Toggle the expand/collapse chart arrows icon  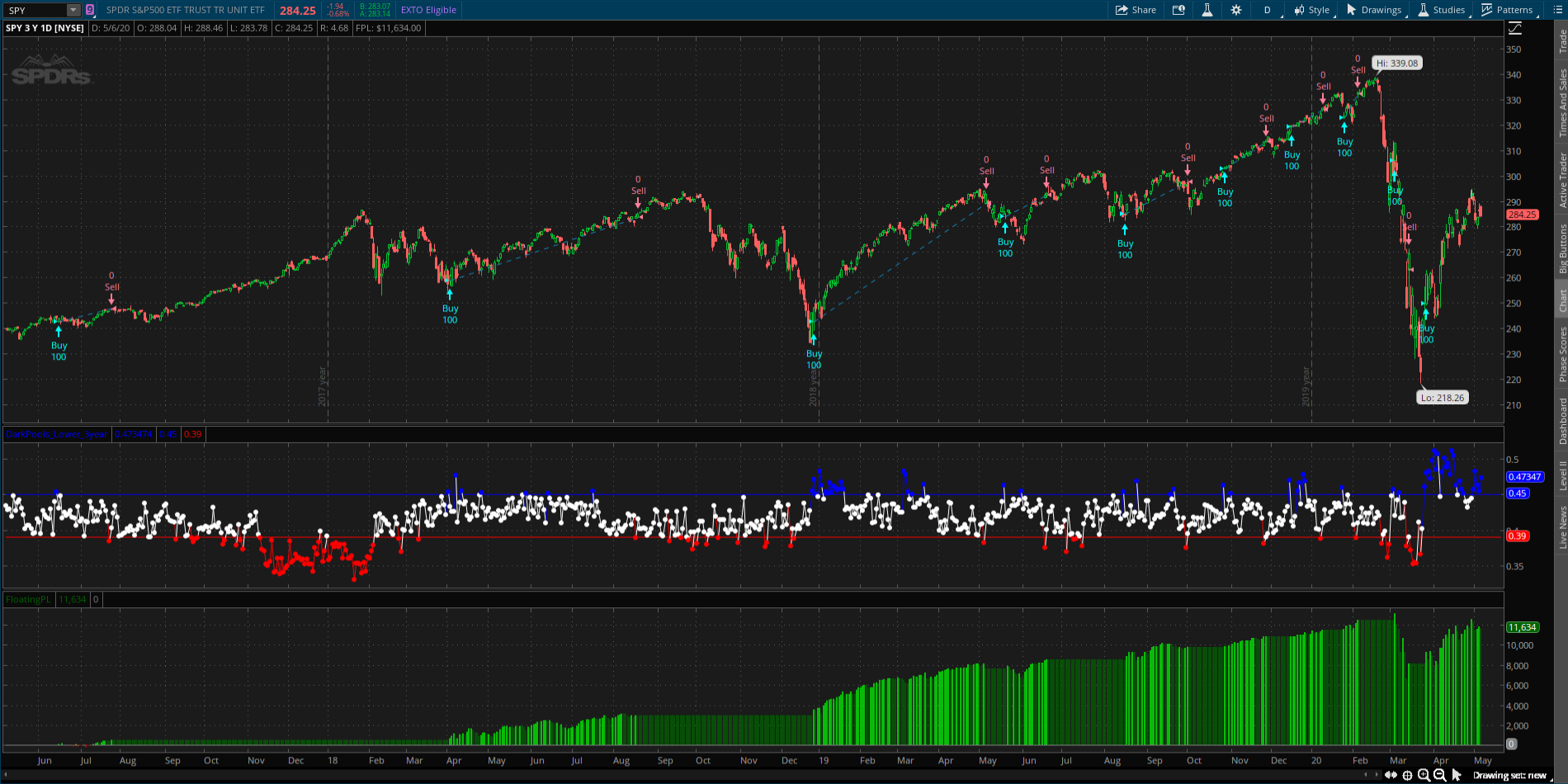point(1391,775)
